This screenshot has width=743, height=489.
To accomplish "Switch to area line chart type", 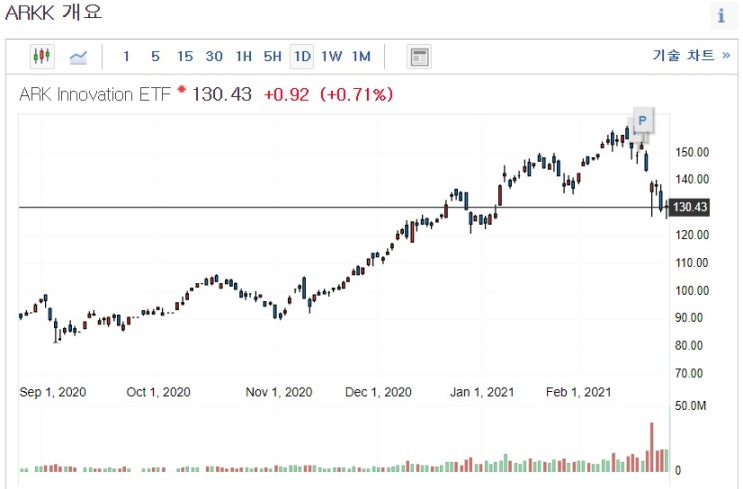I will click(78, 57).
